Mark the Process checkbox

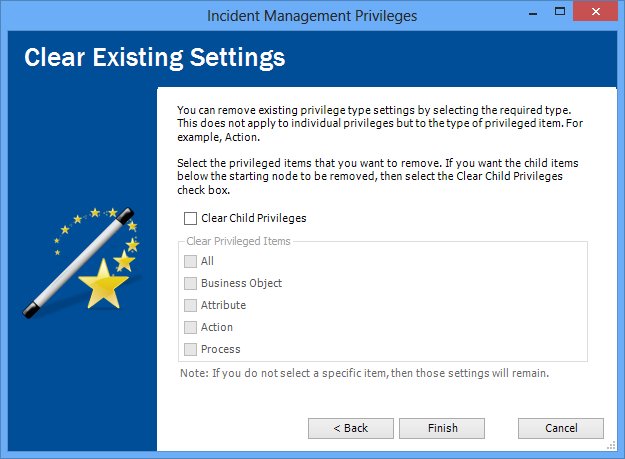[190, 349]
